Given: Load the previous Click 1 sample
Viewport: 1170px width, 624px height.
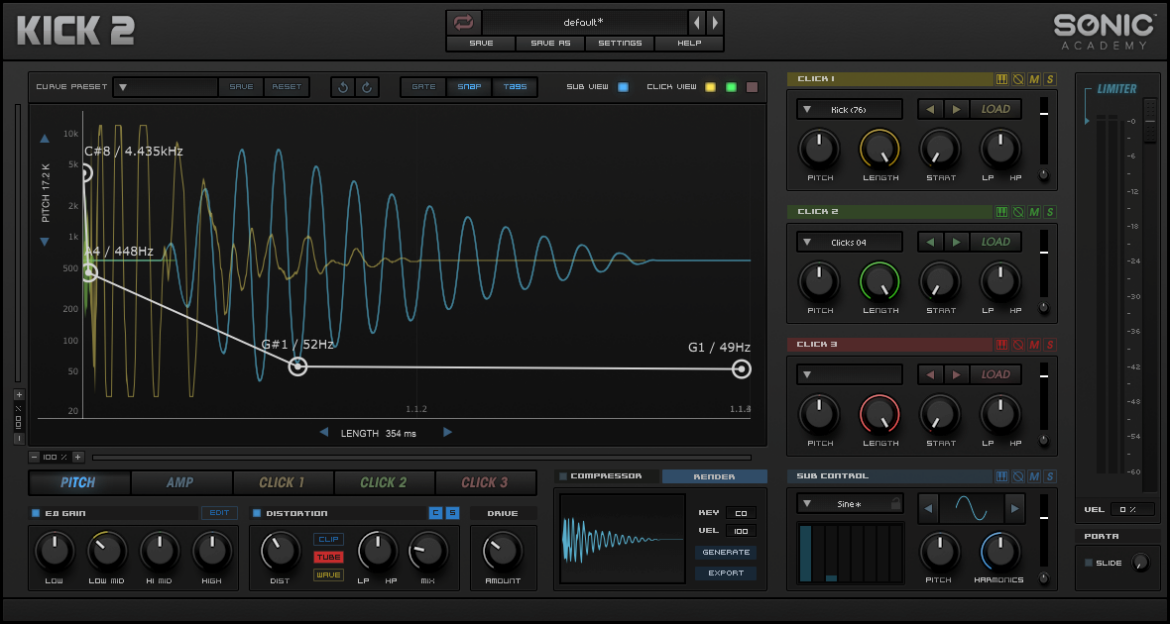Looking at the screenshot, I should pos(930,109).
